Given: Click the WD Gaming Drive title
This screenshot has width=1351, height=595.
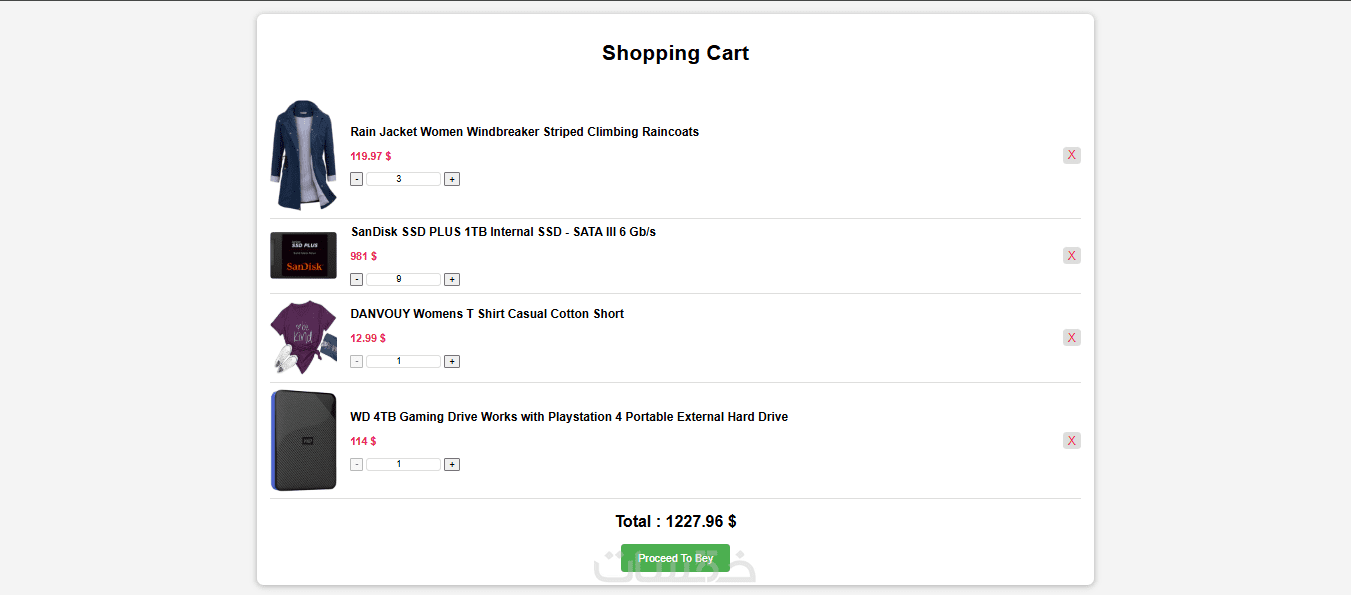Looking at the screenshot, I should (568, 417).
